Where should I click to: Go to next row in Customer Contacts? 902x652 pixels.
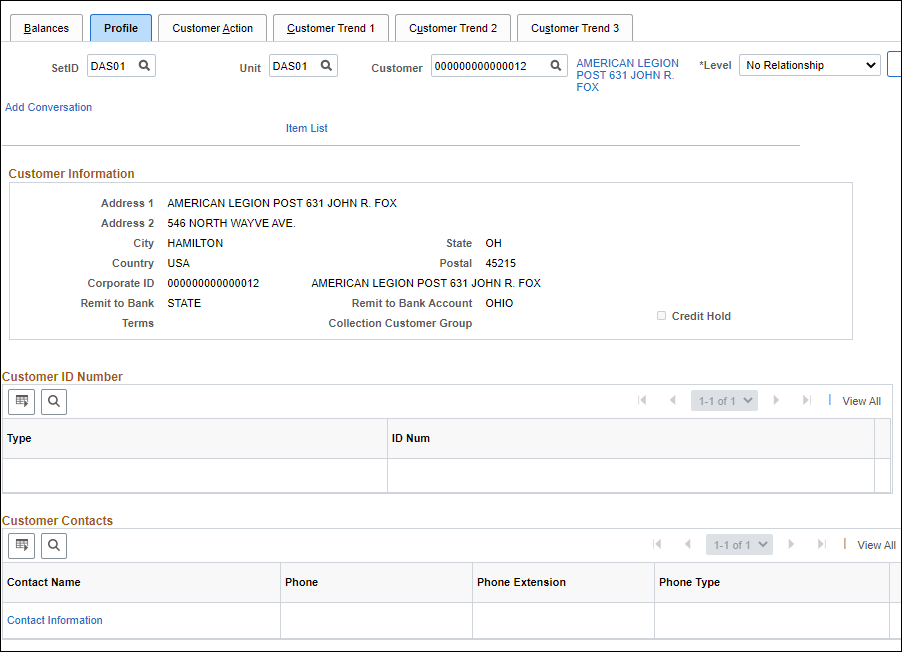pos(791,544)
